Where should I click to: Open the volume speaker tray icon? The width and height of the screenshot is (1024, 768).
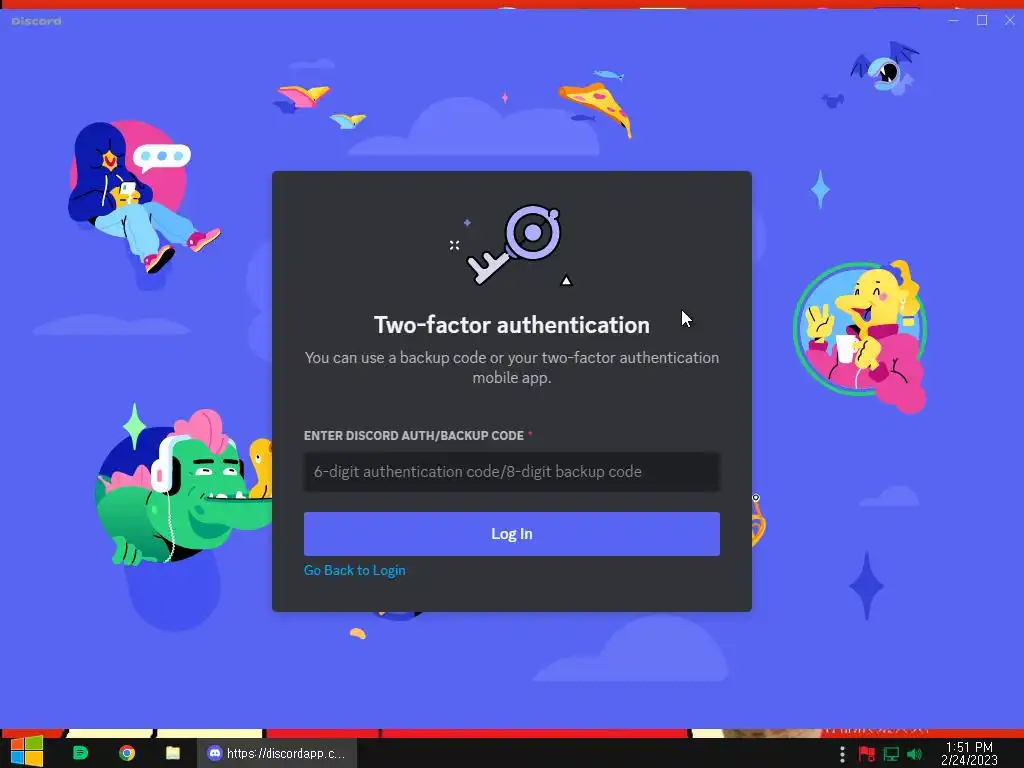(x=914, y=754)
